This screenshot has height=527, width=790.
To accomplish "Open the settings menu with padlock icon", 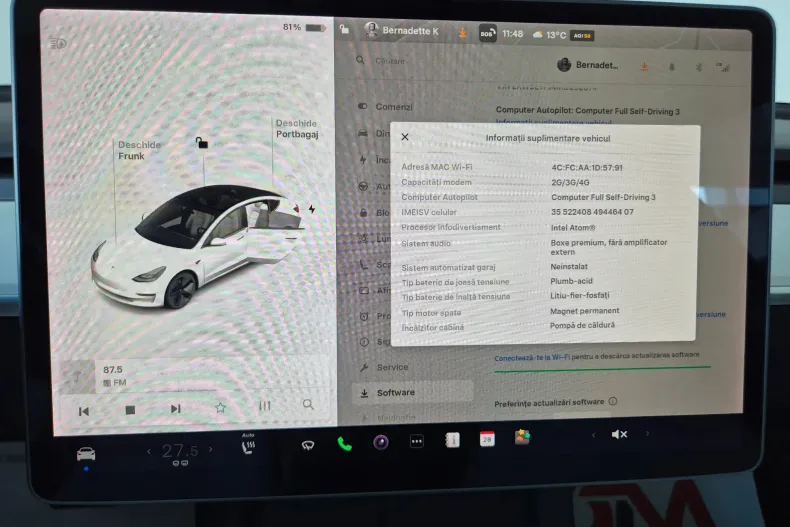I will pyautogui.click(x=363, y=212).
